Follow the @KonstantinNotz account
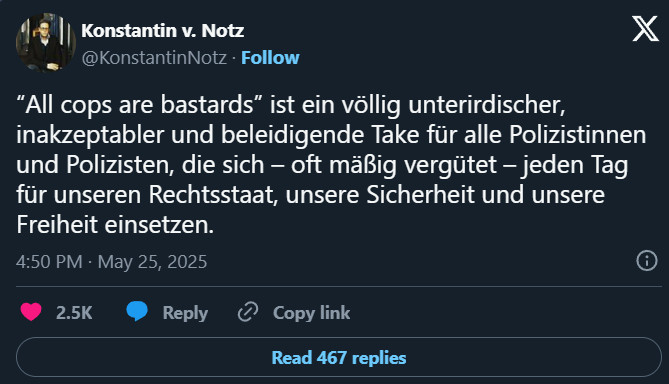669x384 pixels. coord(271,58)
